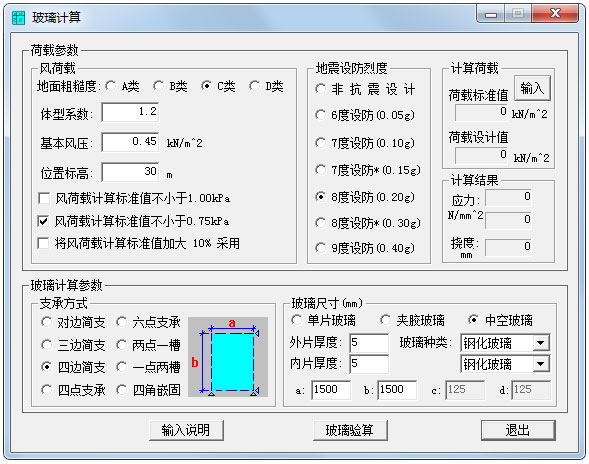Select 夹胶玻璃 glass type

click(x=412, y=320)
